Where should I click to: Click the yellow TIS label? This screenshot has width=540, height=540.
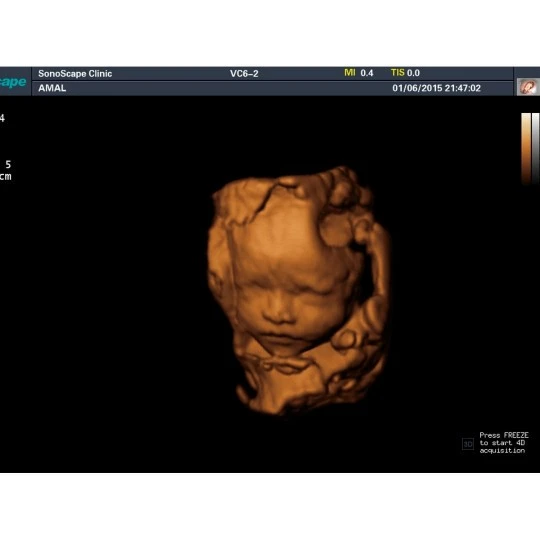[397, 73]
